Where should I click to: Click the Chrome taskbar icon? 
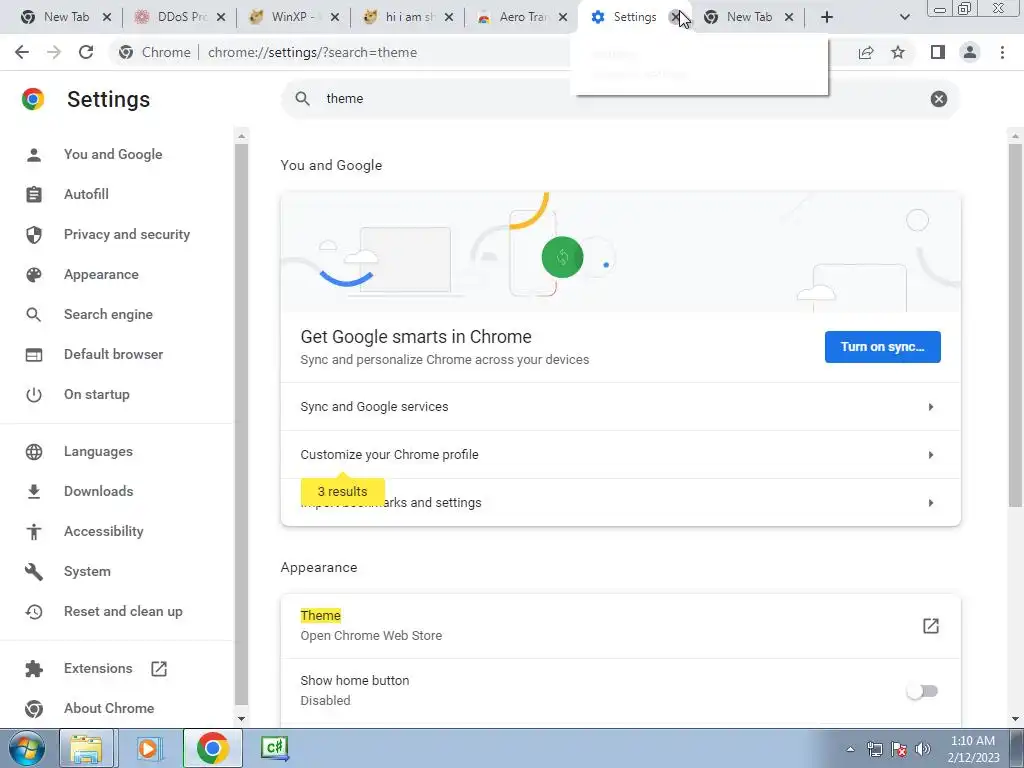click(x=212, y=748)
